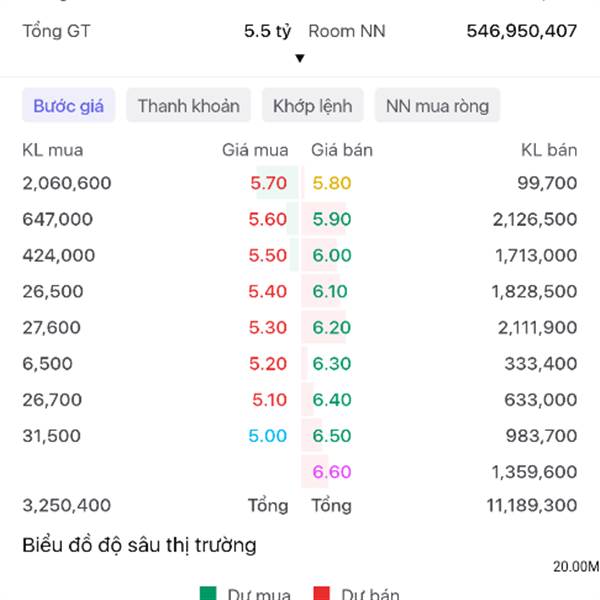Tap the ask price 5.90
600x600 pixels.
coord(332,219)
